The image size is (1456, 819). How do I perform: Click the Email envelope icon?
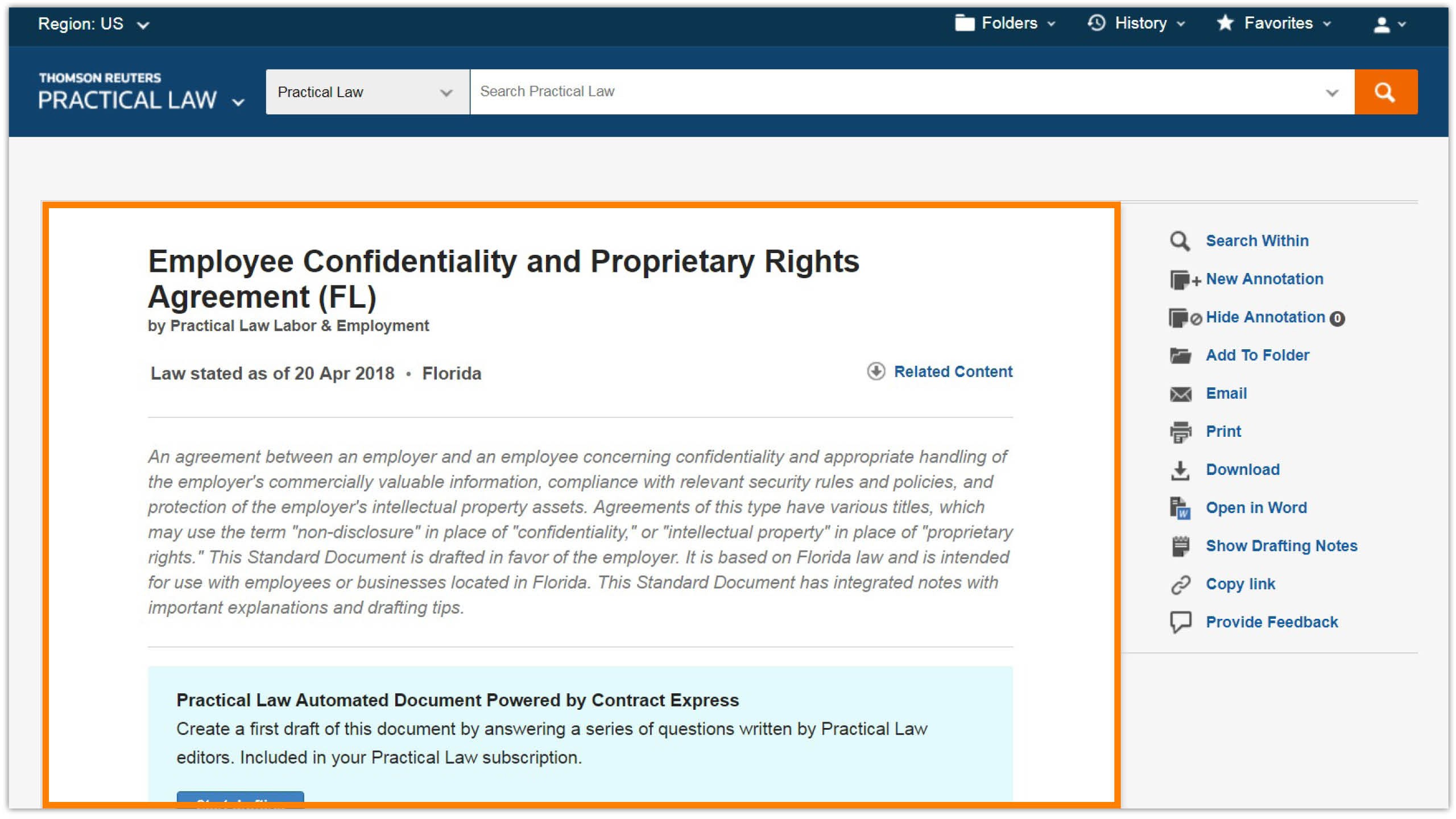1180,394
